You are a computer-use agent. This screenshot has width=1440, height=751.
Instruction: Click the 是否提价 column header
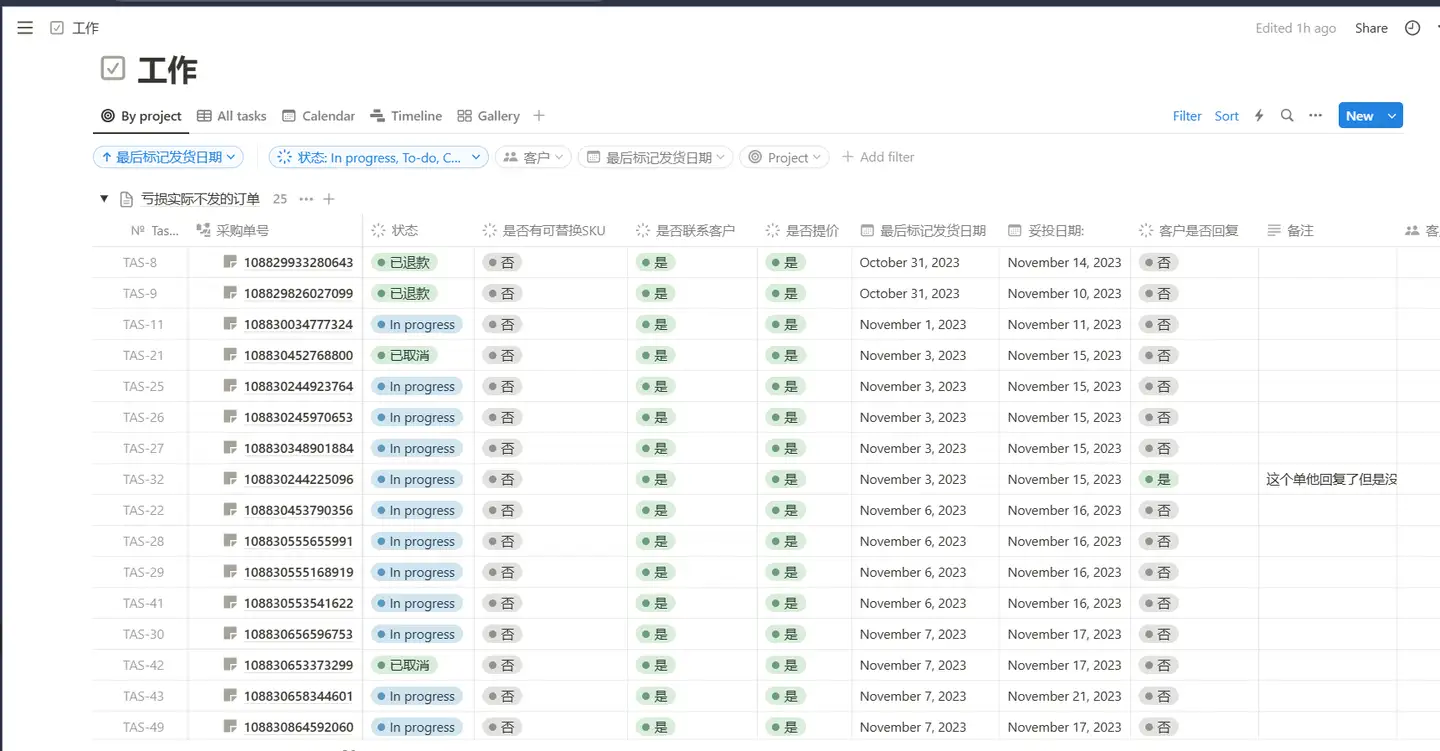click(x=805, y=231)
